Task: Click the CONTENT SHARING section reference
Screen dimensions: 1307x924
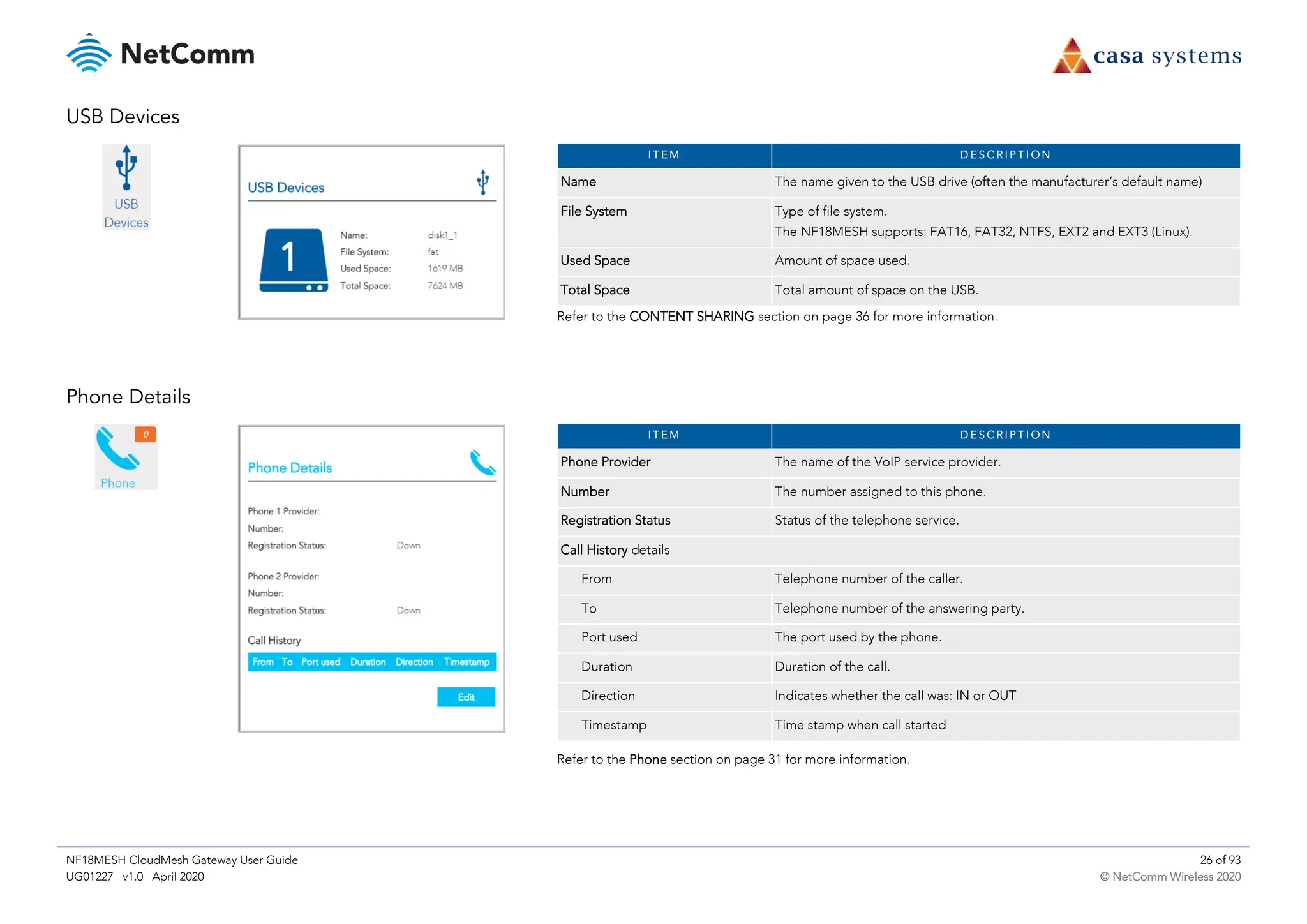Action: [691, 317]
